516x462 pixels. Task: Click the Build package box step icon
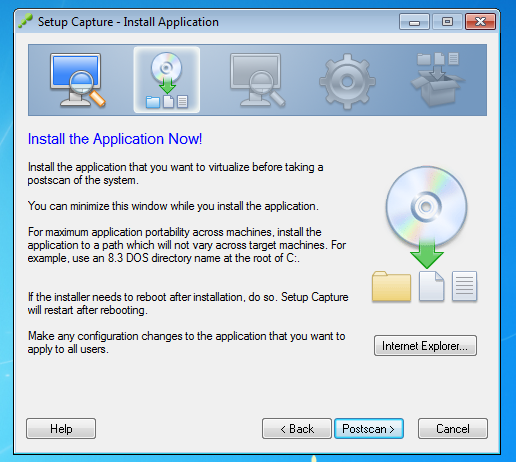(437, 80)
